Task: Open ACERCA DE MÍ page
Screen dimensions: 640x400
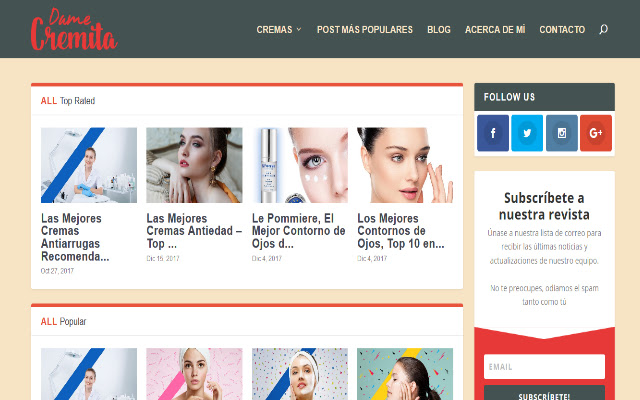Action: [x=495, y=30]
